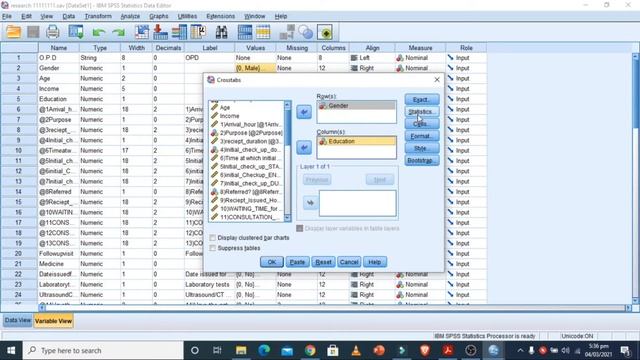Screen dimensions: 640x360
Task: Click the Paste button in Crosstabs
Action: pos(297,262)
